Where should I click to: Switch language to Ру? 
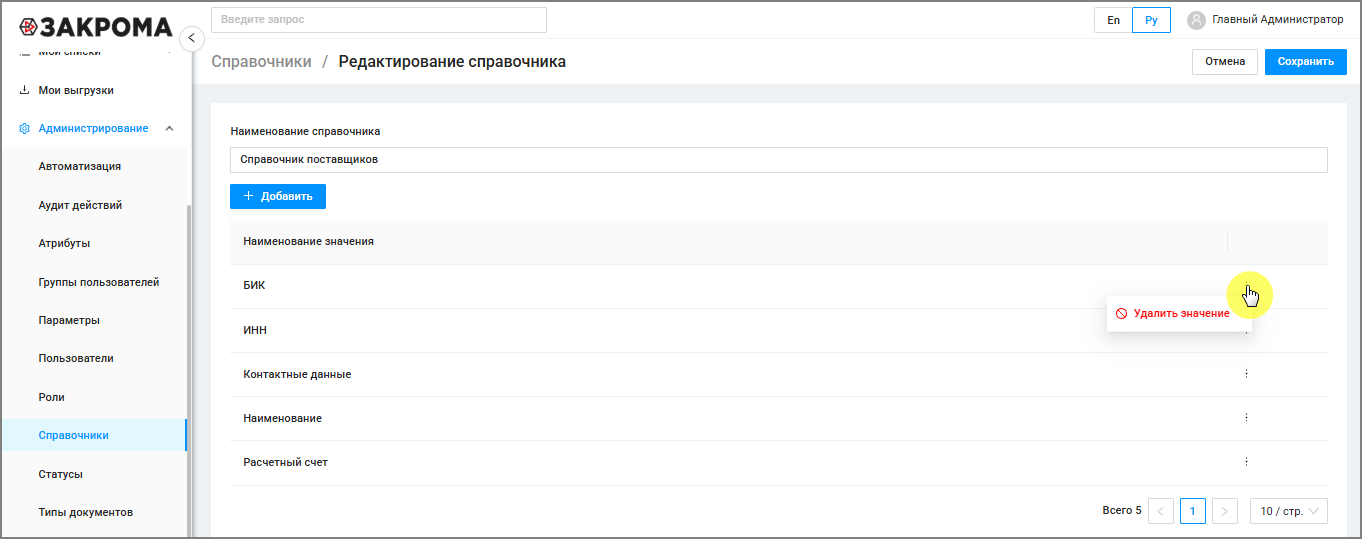click(x=1151, y=20)
